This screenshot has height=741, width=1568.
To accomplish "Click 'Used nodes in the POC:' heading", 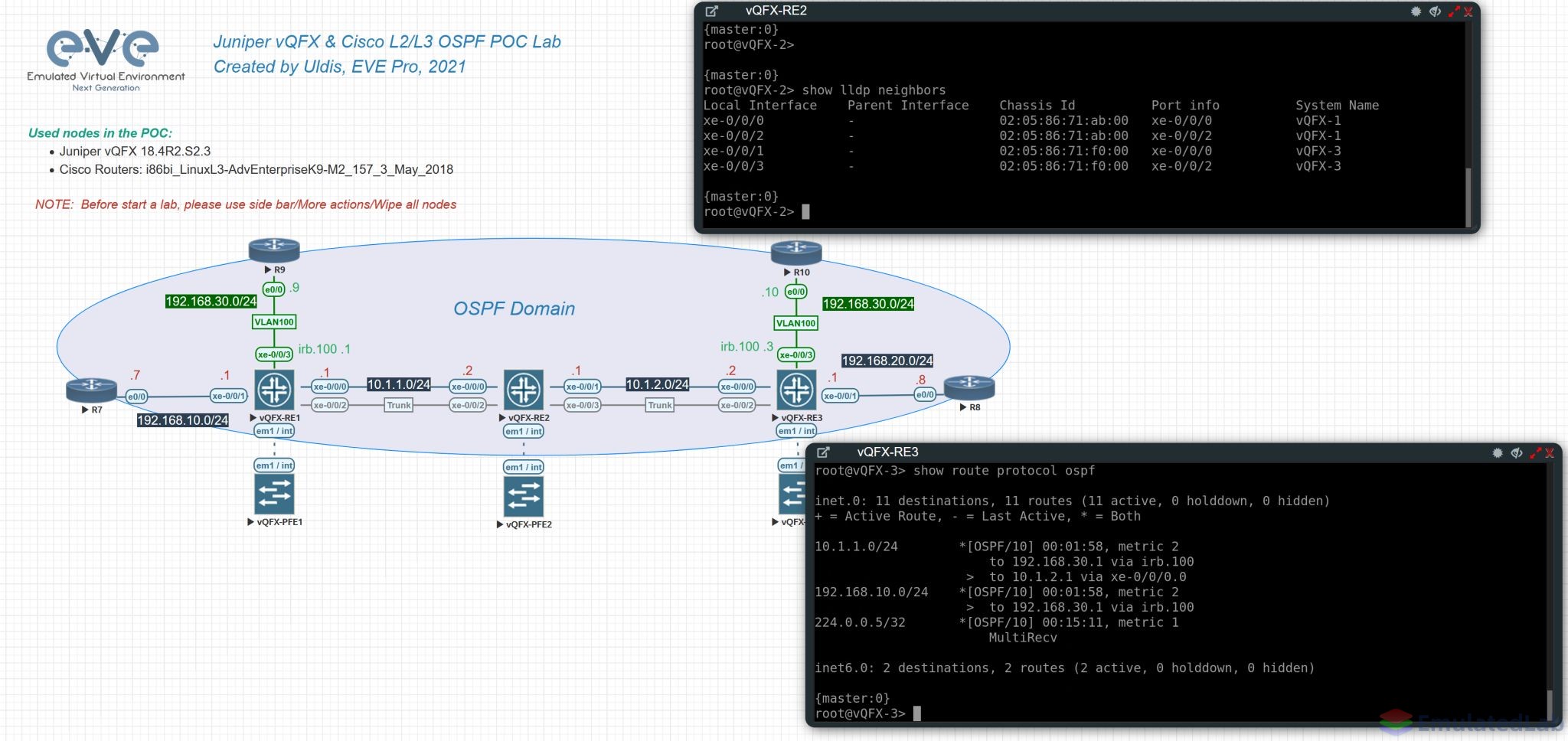I will click(100, 133).
